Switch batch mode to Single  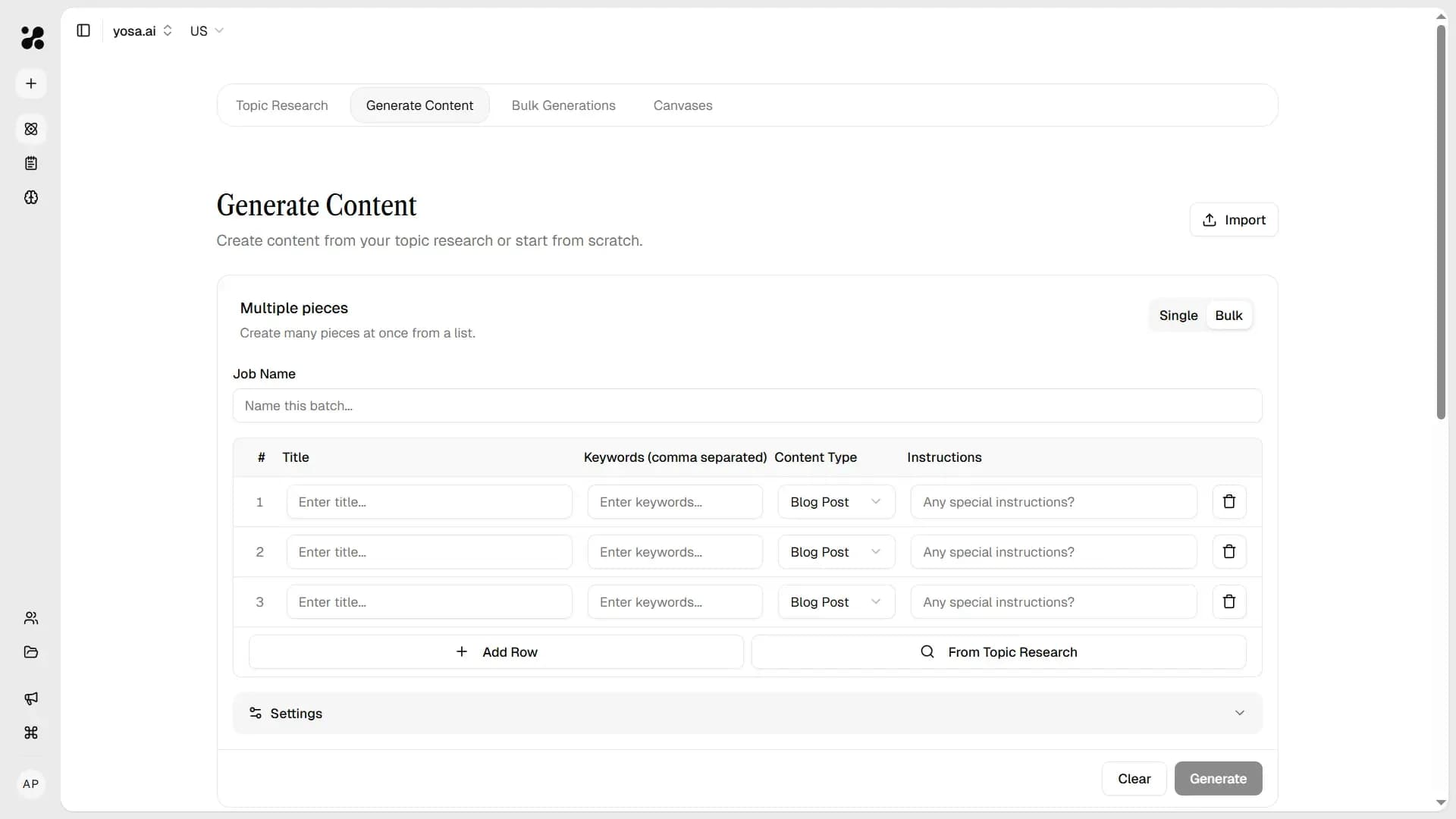pos(1178,315)
